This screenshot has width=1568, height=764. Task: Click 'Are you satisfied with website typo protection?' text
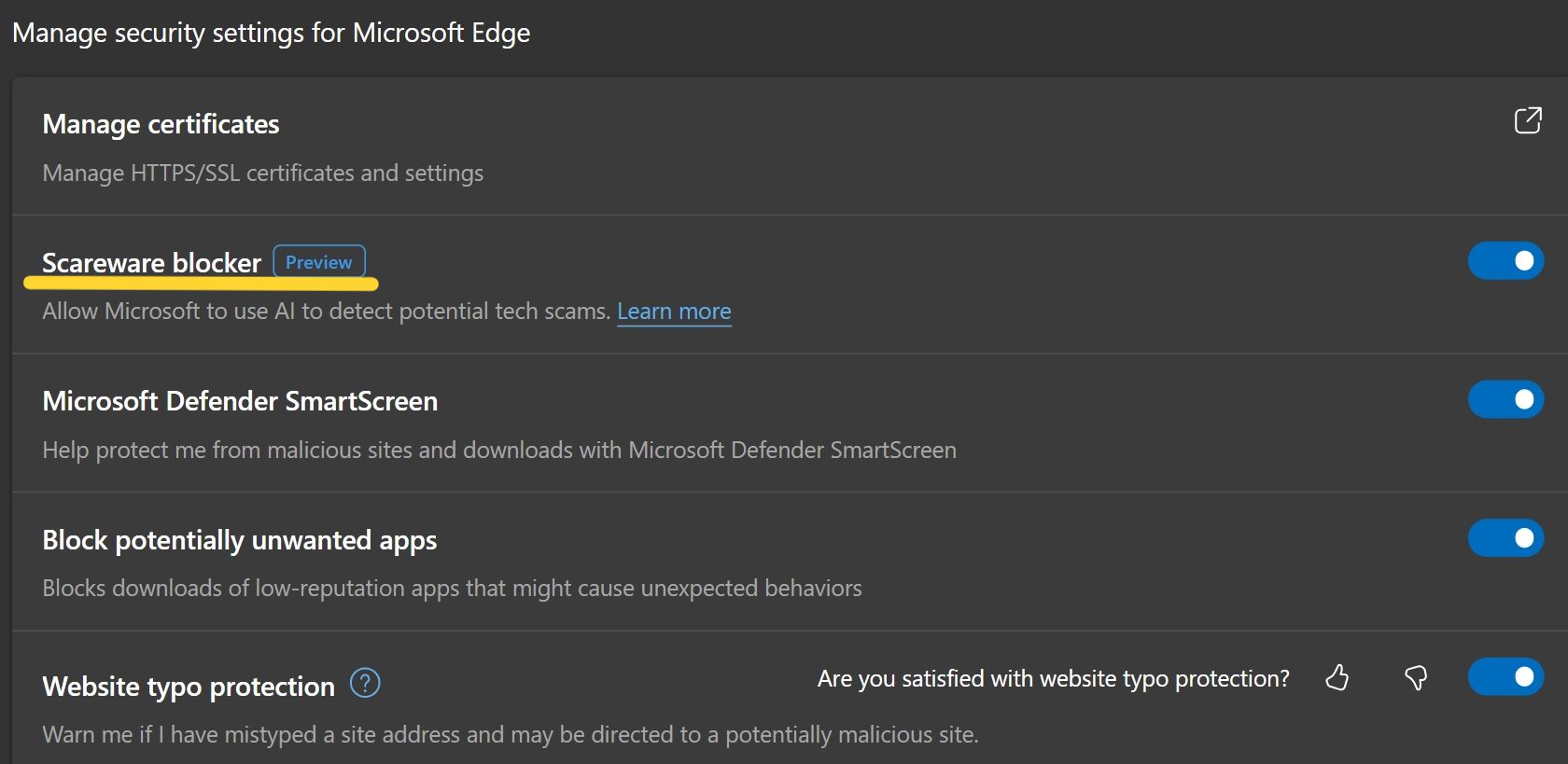pos(1054,678)
